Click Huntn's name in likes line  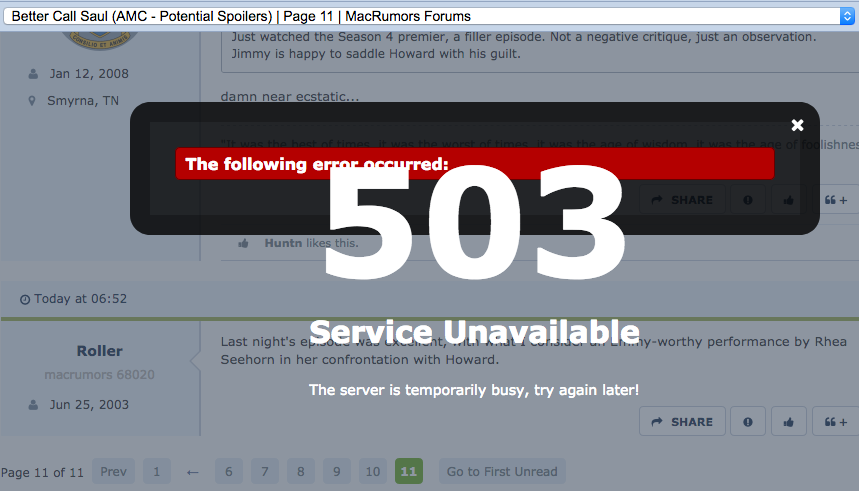pos(283,243)
